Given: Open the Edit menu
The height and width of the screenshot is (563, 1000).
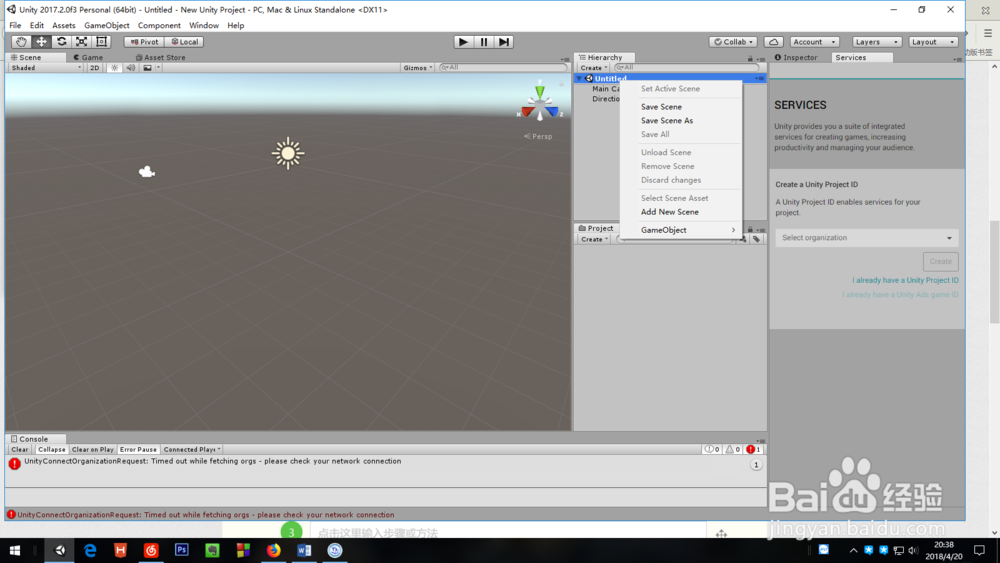Looking at the screenshot, I should 37,26.
